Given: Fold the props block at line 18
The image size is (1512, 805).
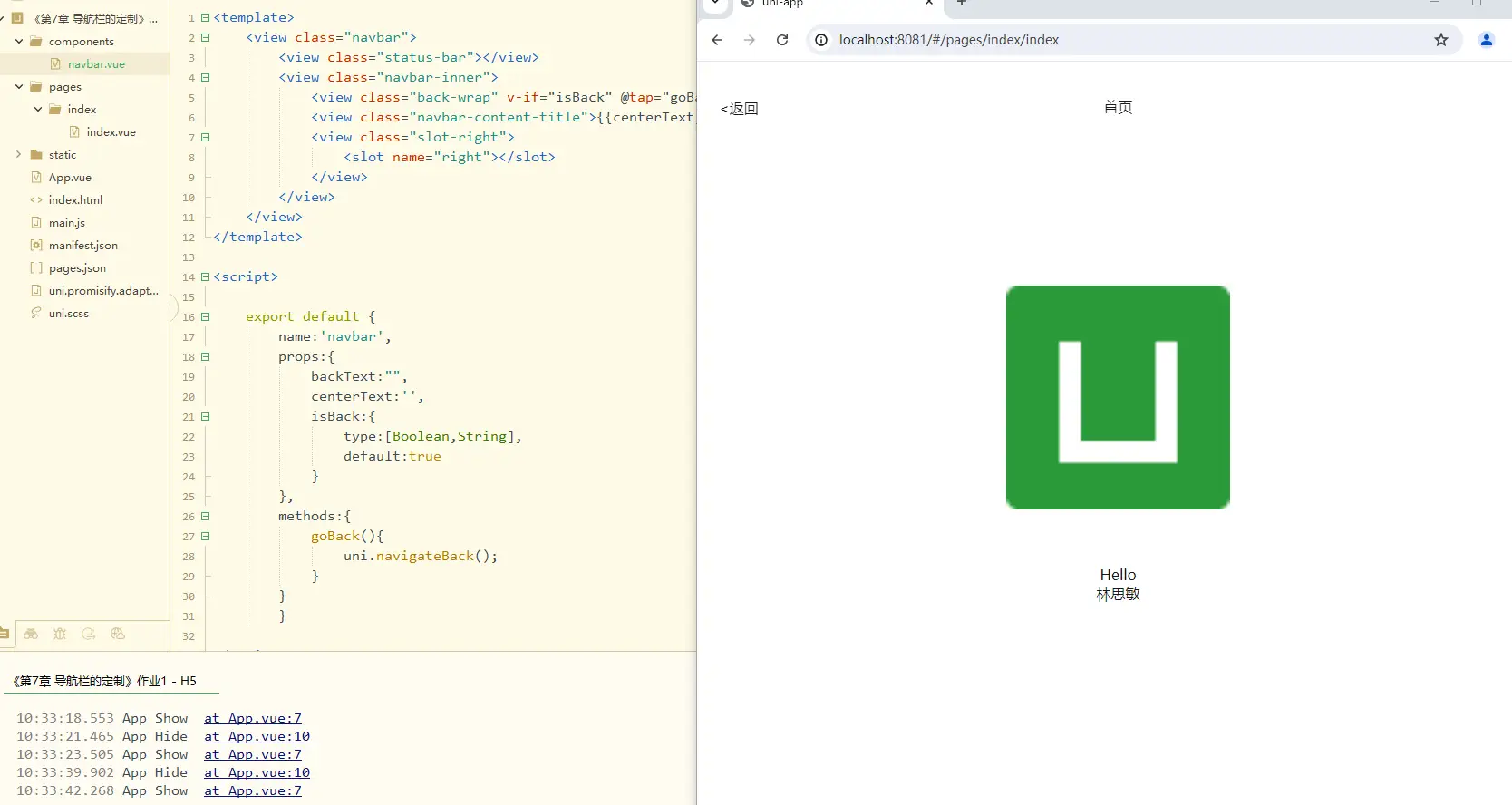Looking at the screenshot, I should pos(205,356).
